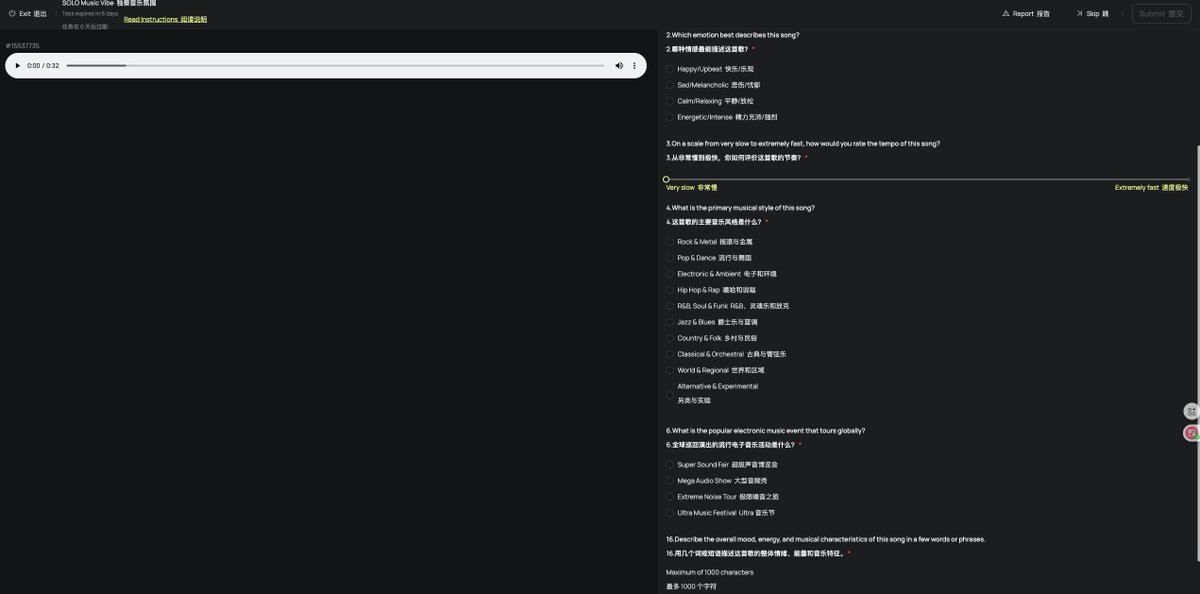Click the tempo slider handle
Viewport: 1200px width, 594px height.
pyautogui.click(x=666, y=179)
